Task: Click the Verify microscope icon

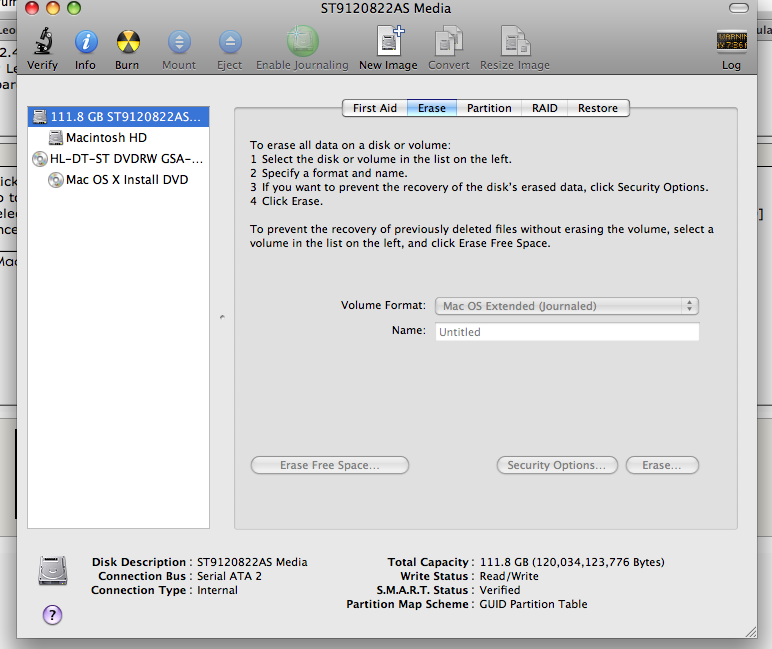Action: 43,41
